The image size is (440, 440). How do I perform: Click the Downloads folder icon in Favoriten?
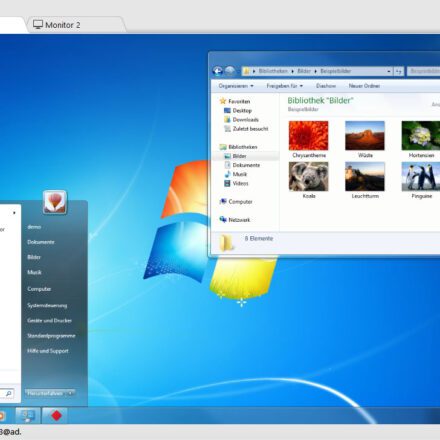point(227,119)
